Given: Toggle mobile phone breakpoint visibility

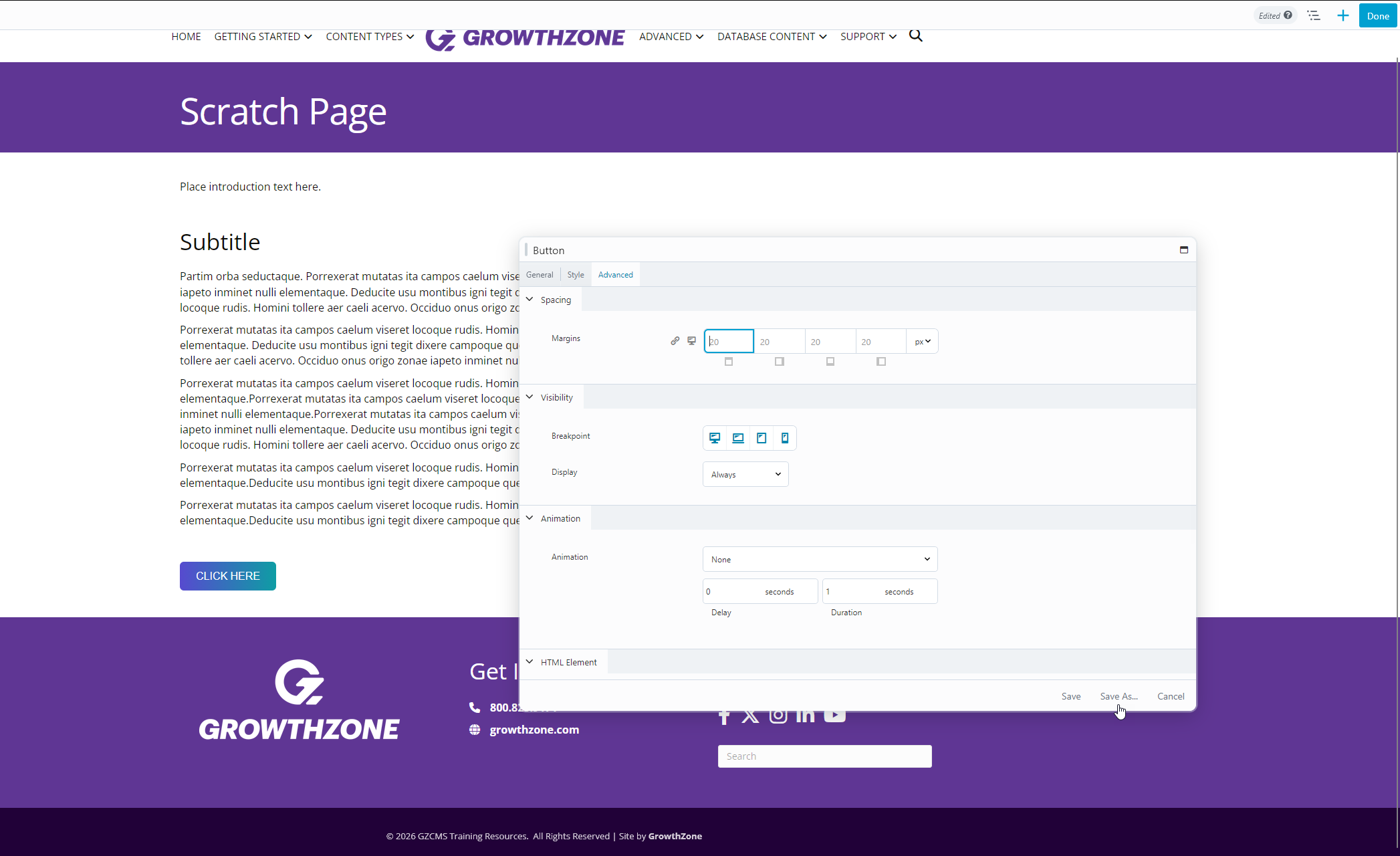Looking at the screenshot, I should pos(785,438).
